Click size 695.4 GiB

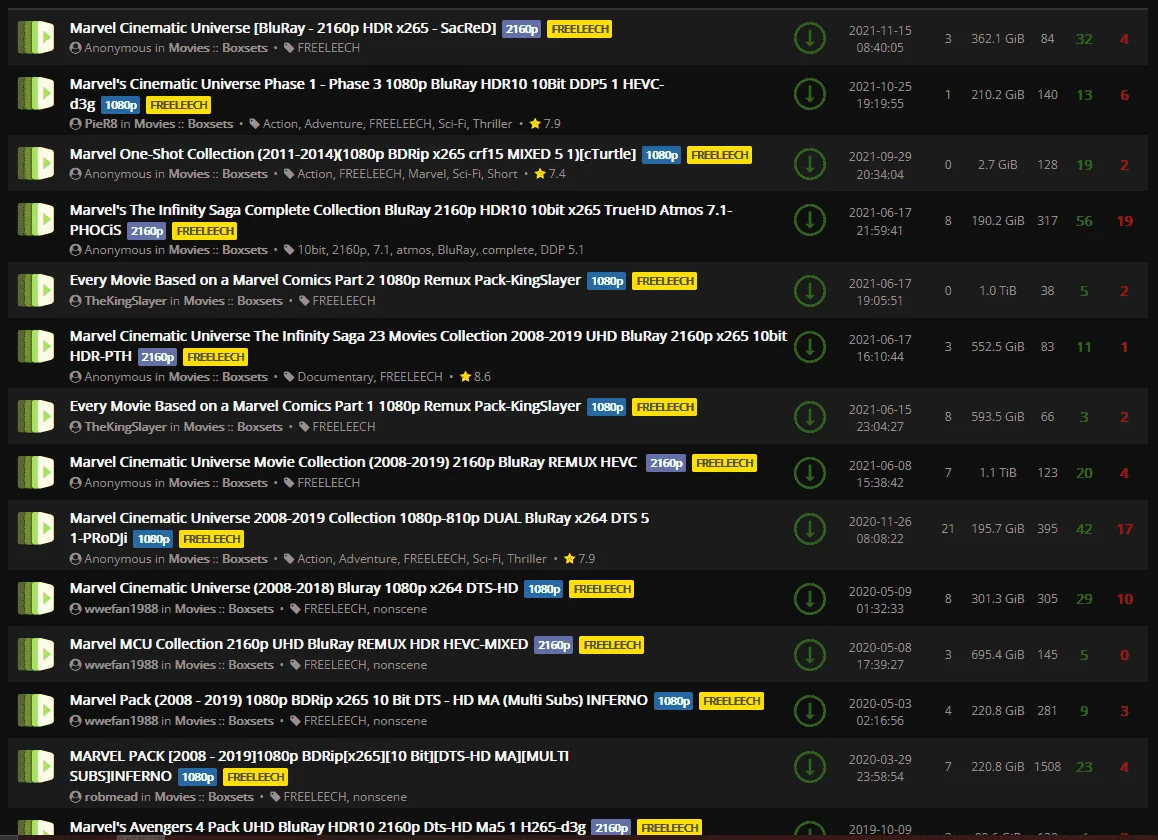click(998, 655)
